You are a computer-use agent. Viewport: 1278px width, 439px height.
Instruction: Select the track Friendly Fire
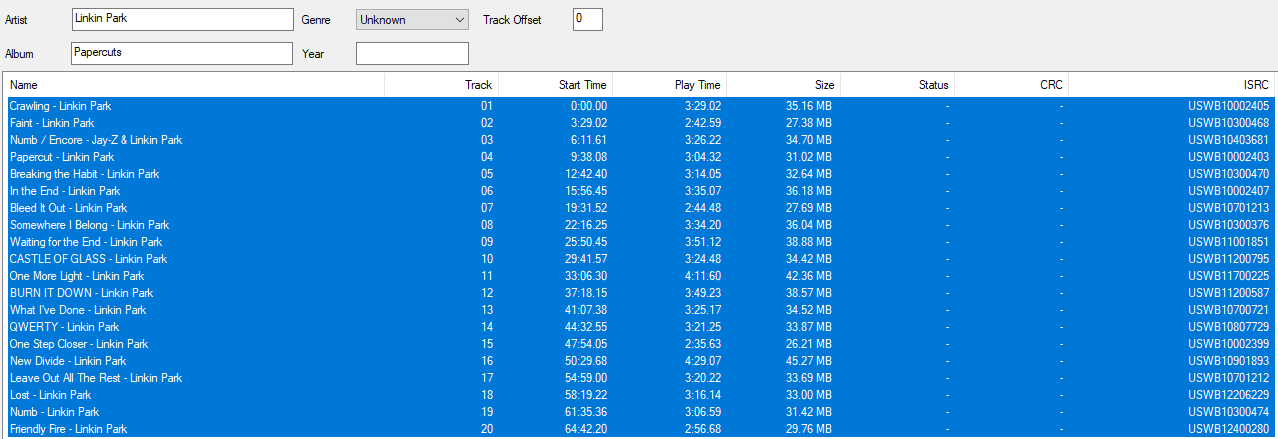[639, 429]
